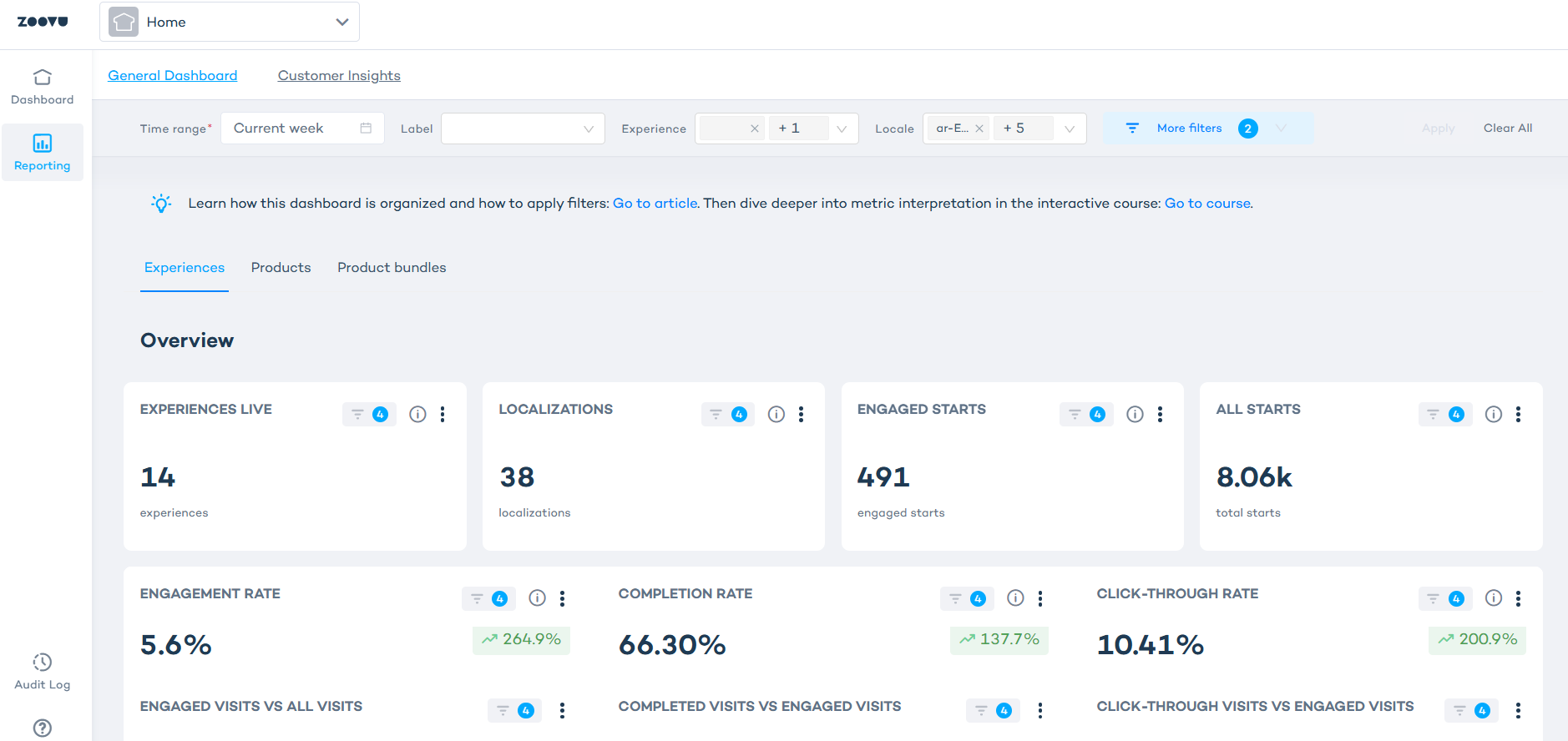Show info for All Starts
1568x741 pixels.
(x=1494, y=414)
